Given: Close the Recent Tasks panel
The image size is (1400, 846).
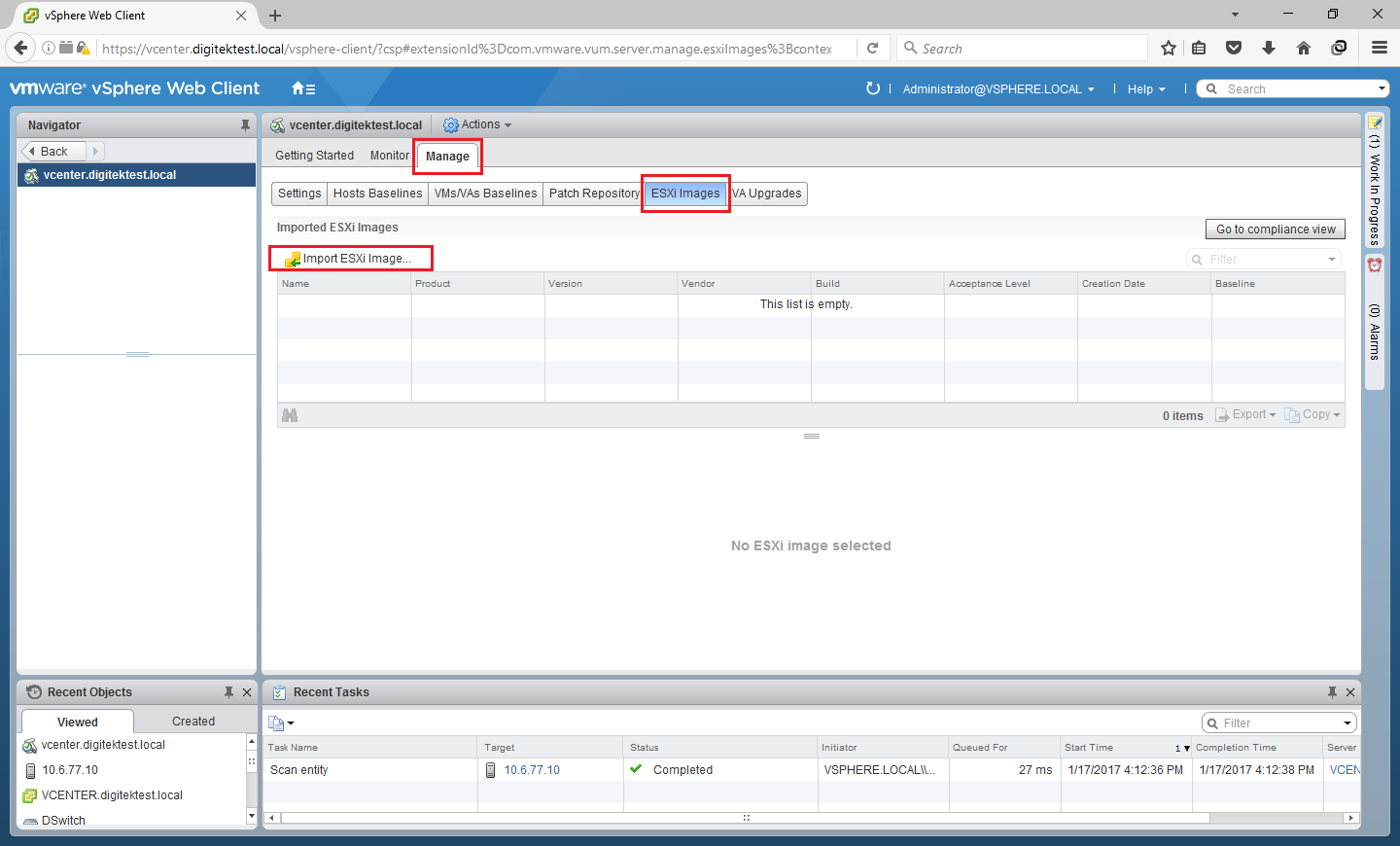Looking at the screenshot, I should (1350, 692).
